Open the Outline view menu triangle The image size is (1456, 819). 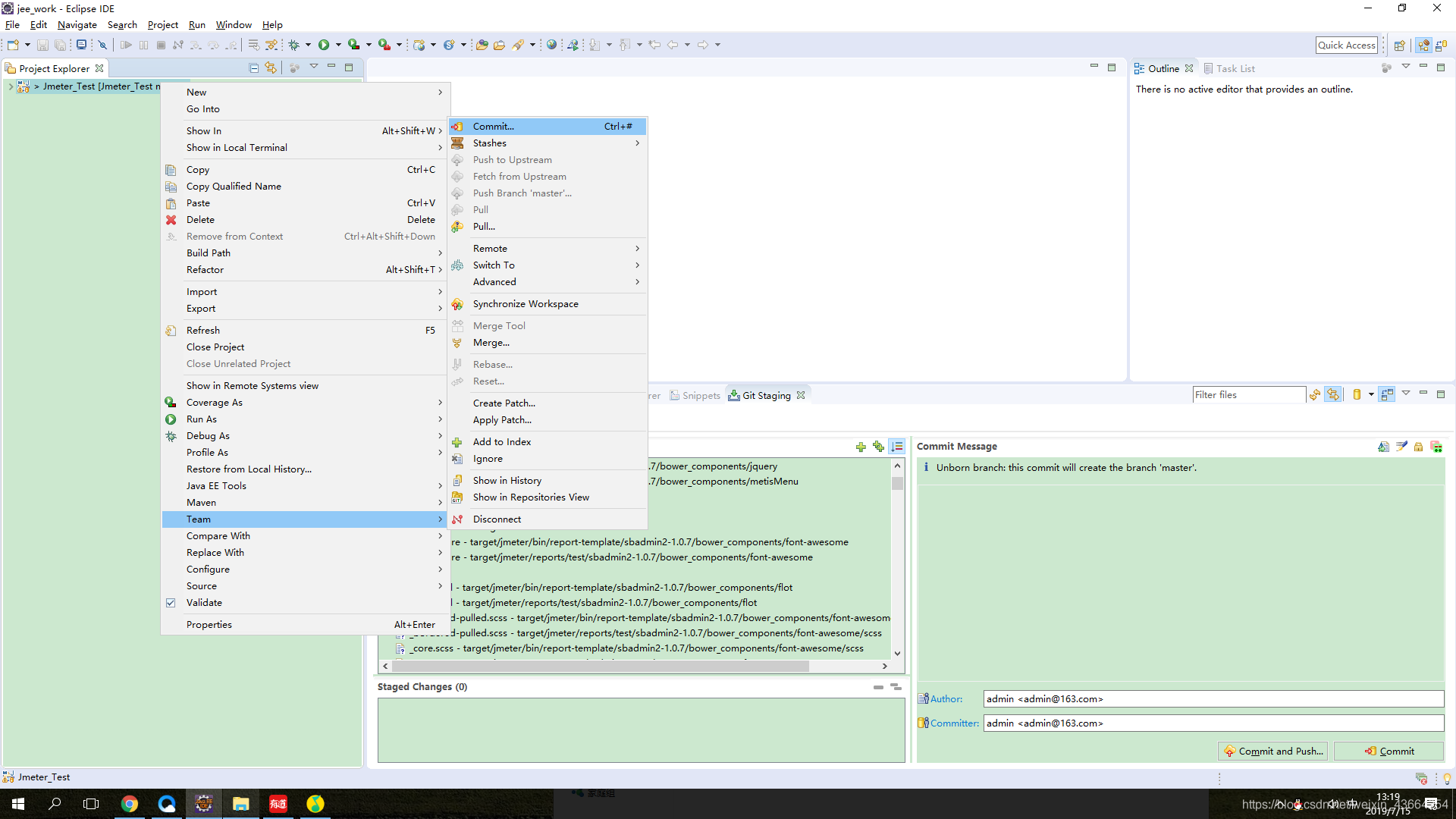[x=1405, y=67]
